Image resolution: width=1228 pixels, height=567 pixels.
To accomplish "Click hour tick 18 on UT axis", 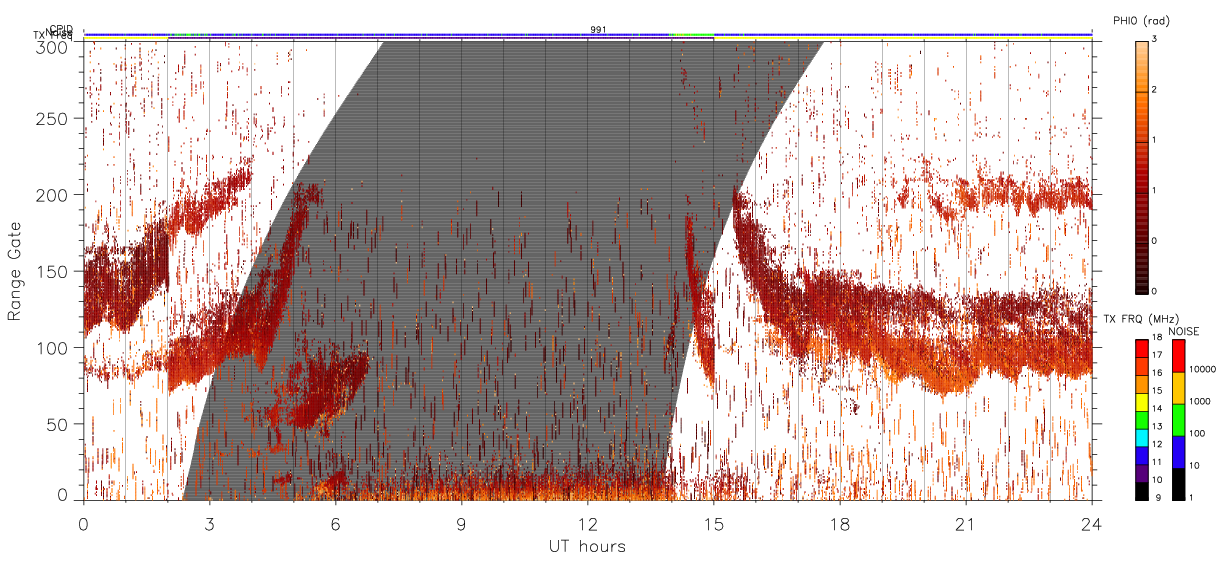I will [840, 525].
